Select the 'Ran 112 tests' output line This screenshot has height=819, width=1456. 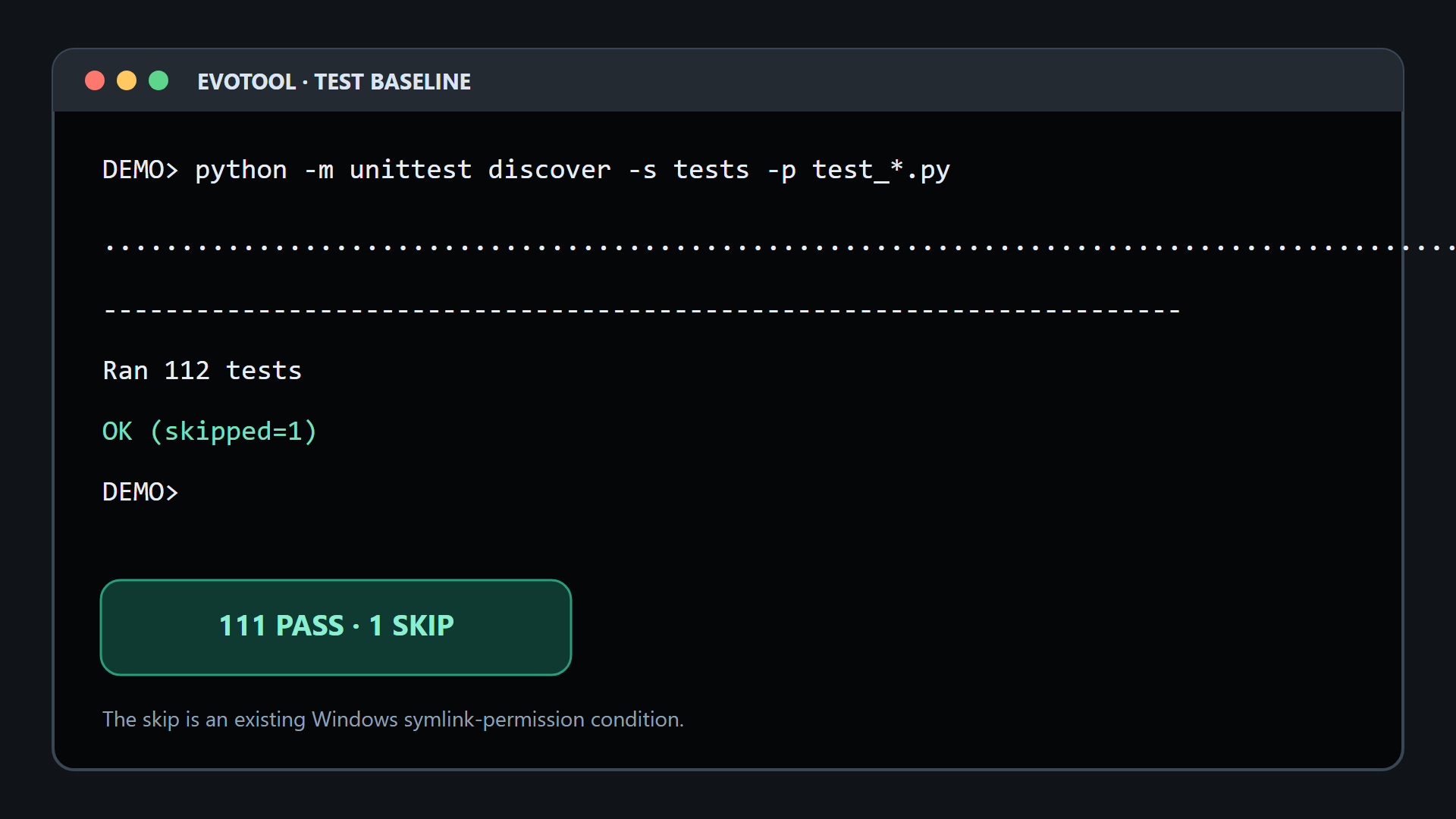point(202,371)
